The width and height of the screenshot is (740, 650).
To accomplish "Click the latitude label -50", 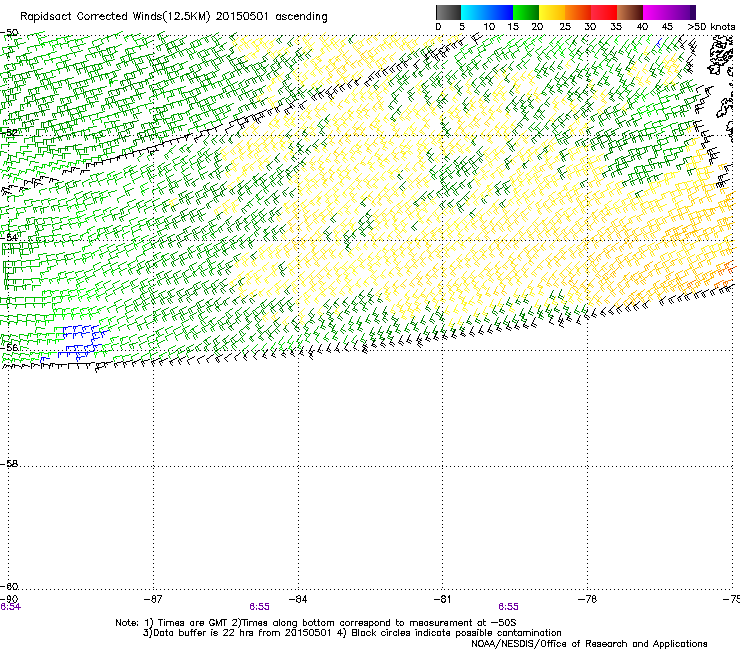I will [x=9, y=33].
